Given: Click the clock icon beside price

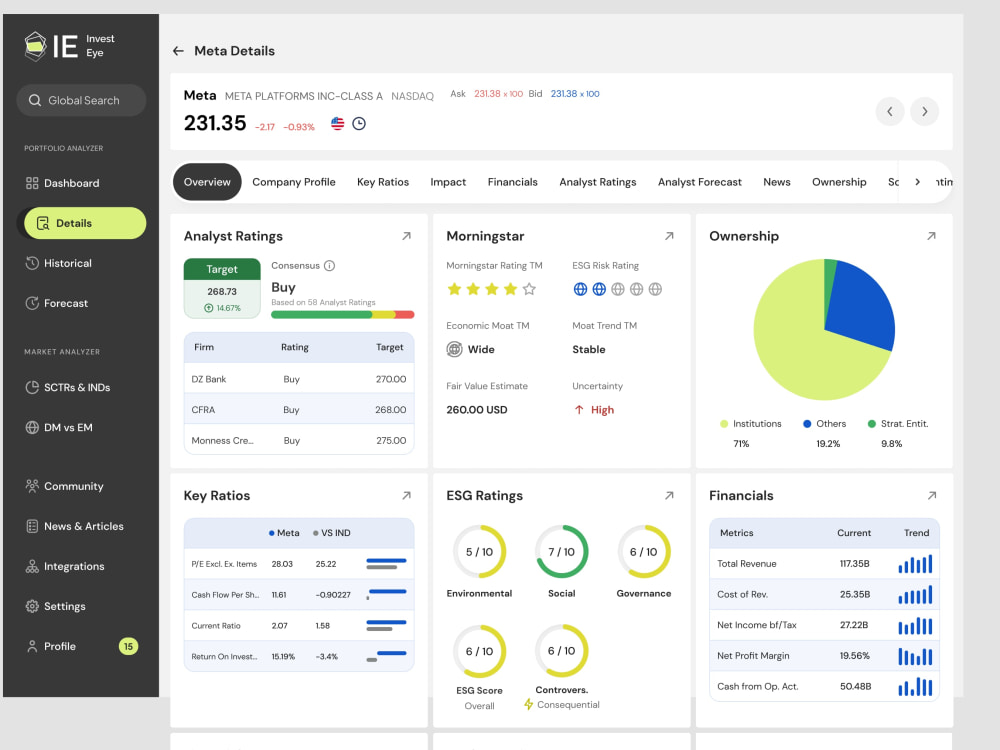Looking at the screenshot, I should coord(359,124).
